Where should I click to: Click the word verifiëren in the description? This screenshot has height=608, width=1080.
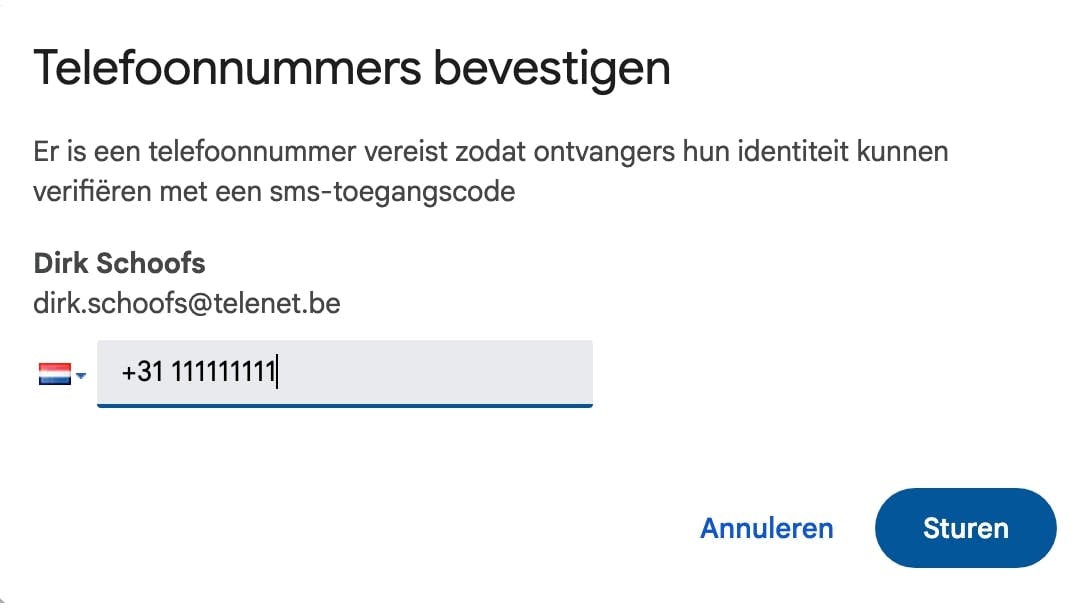(86, 190)
